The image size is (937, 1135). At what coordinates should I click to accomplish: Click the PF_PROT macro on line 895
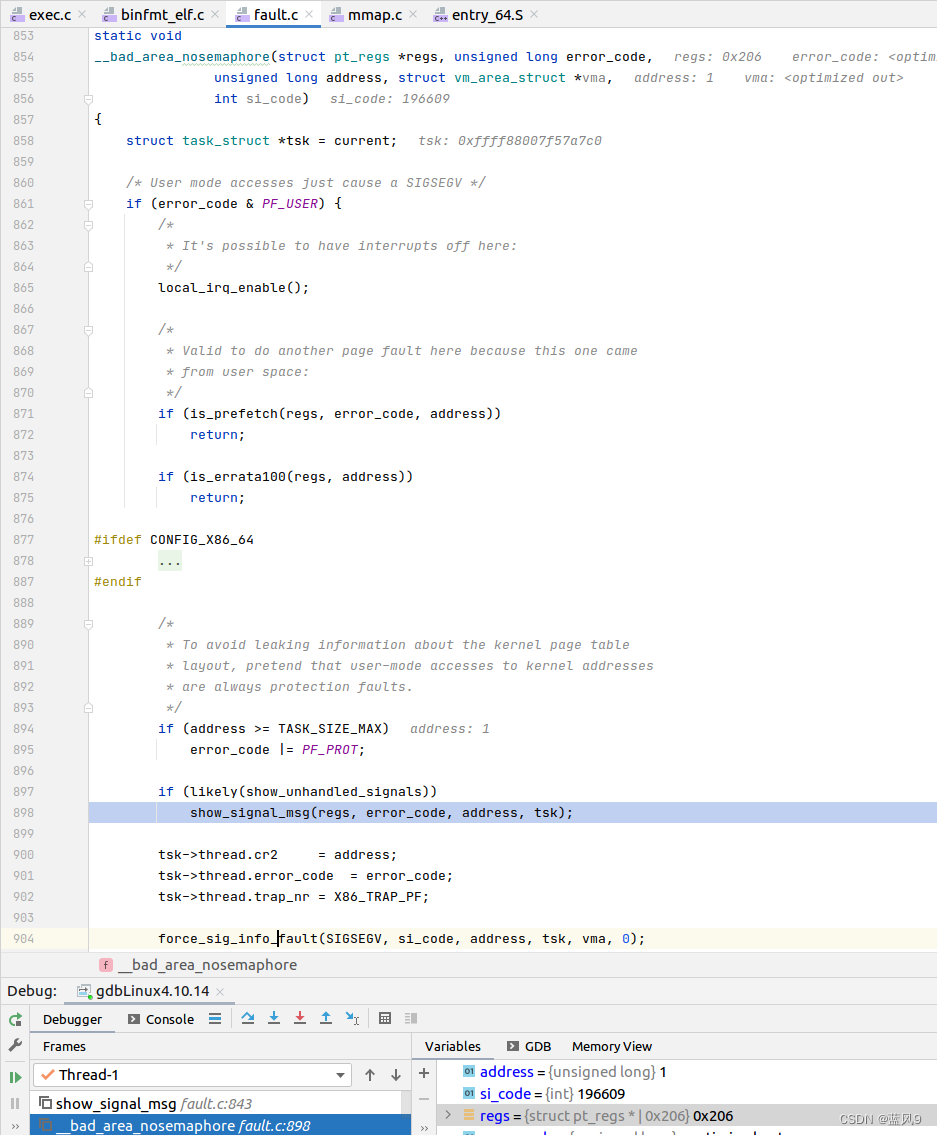[329, 750]
